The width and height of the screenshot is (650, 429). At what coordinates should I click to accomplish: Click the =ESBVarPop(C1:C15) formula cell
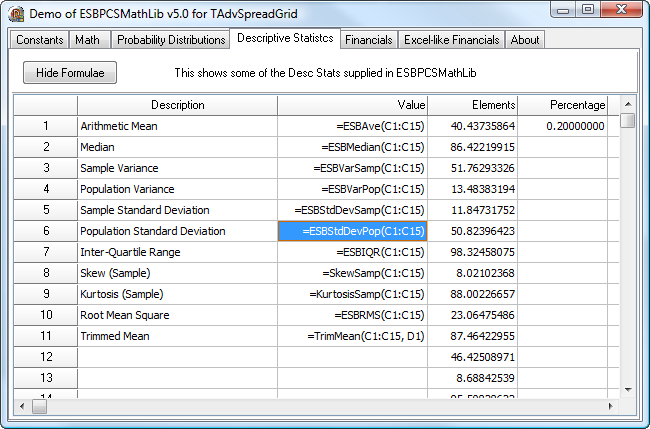click(x=352, y=189)
